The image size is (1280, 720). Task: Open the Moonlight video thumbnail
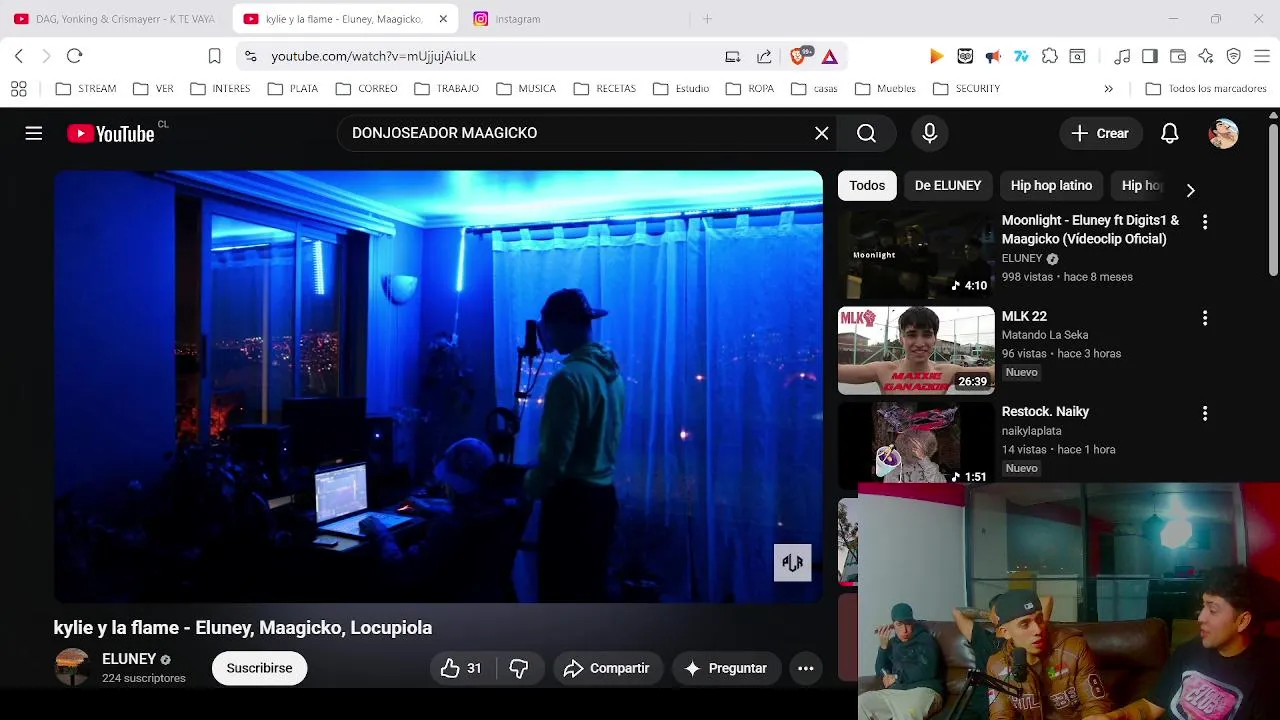pos(916,255)
